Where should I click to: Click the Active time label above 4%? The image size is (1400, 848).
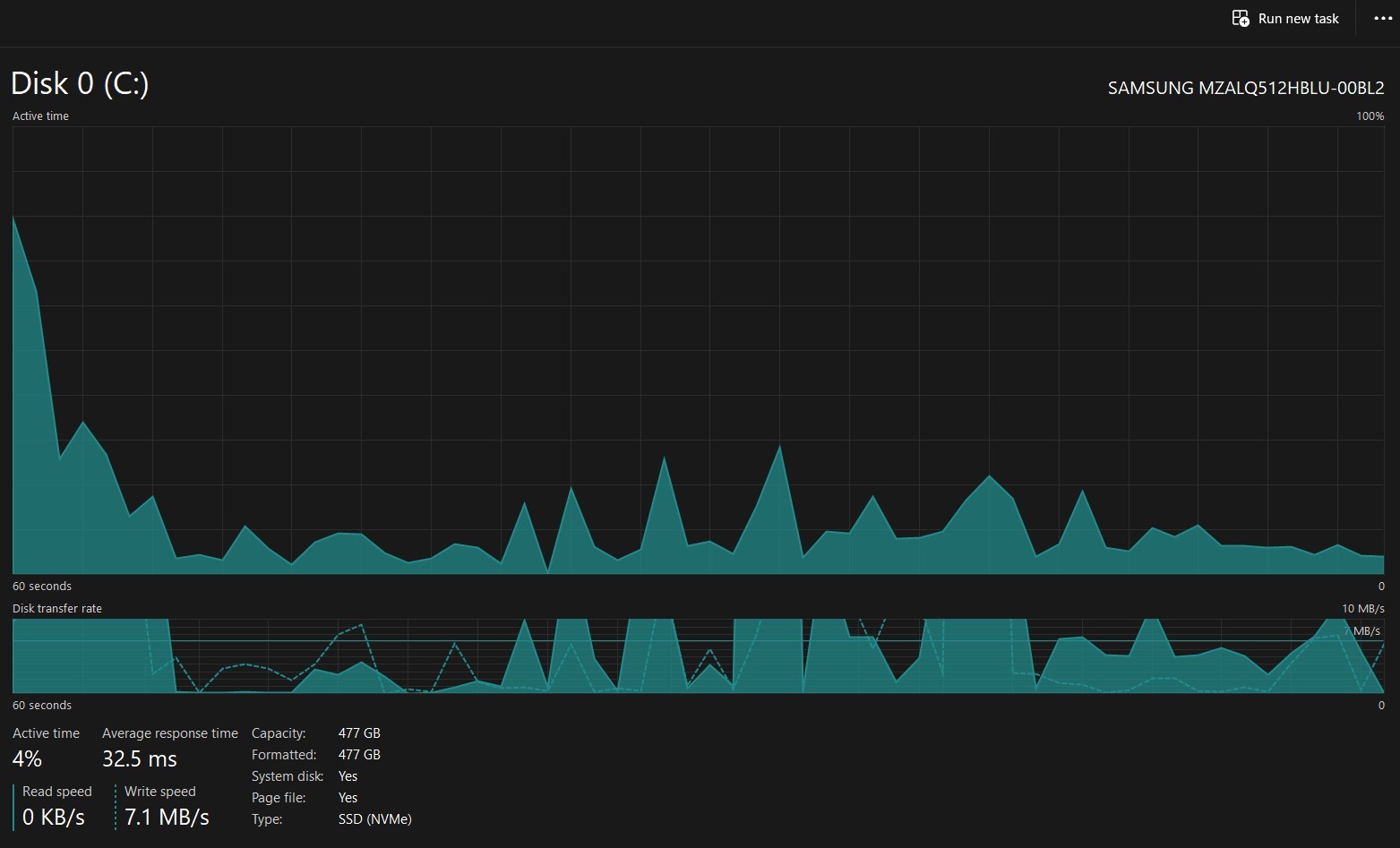pos(46,733)
